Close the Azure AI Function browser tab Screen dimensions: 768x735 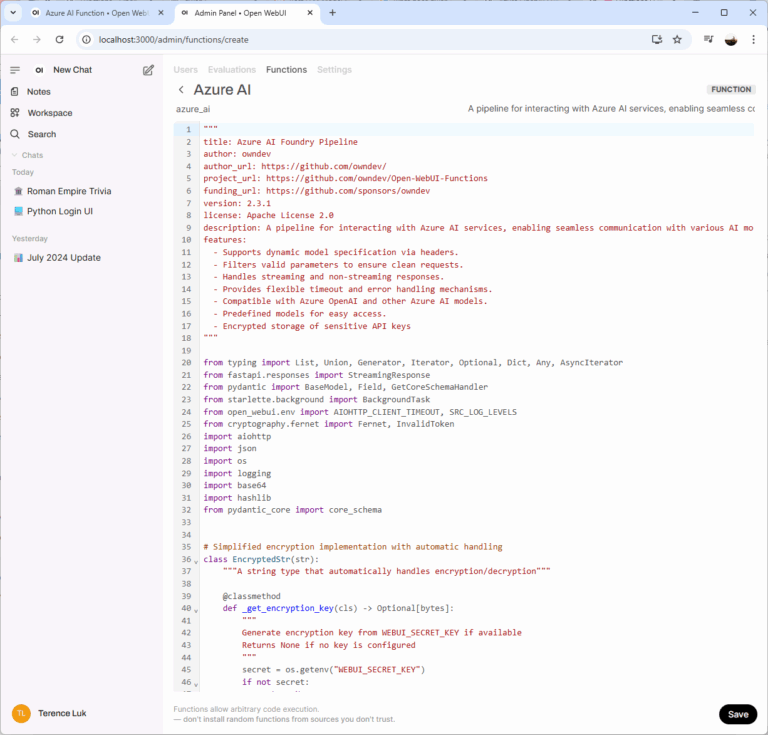pyautogui.click(x=161, y=13)
